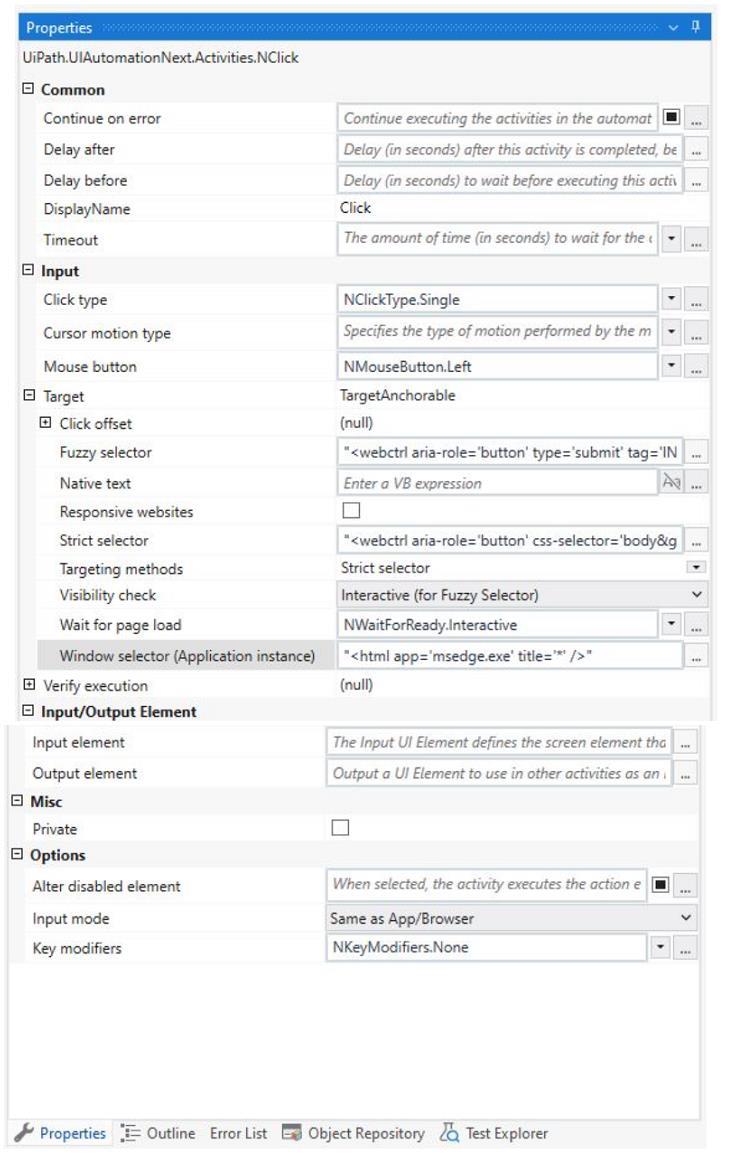
Task: Toggle the Continue on error checkbox
Action: tap(671, 118)
